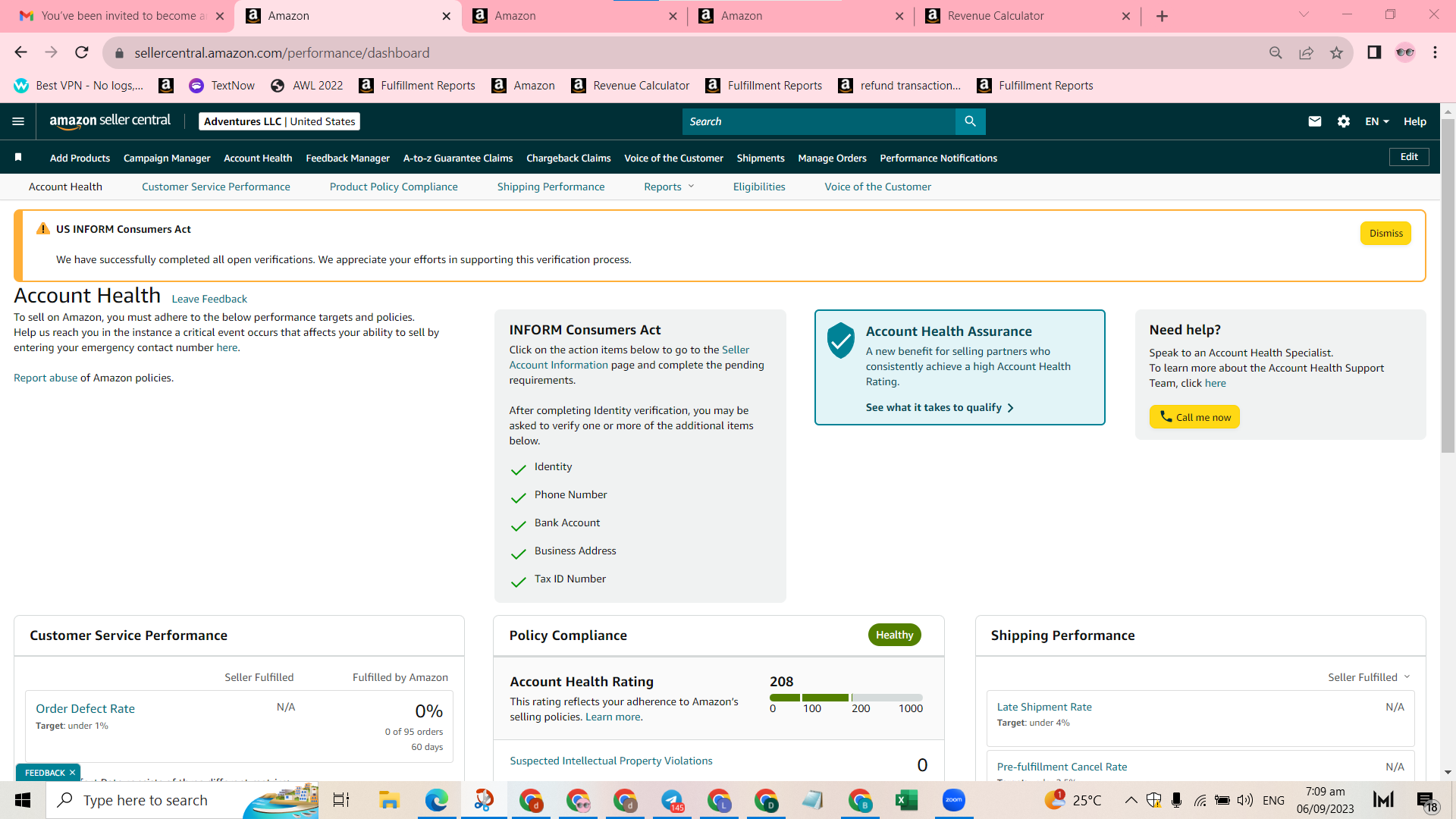Dismiss the US INFORM Consumers Act banner
The image size is (1456, 819).
pos(1385,233)
